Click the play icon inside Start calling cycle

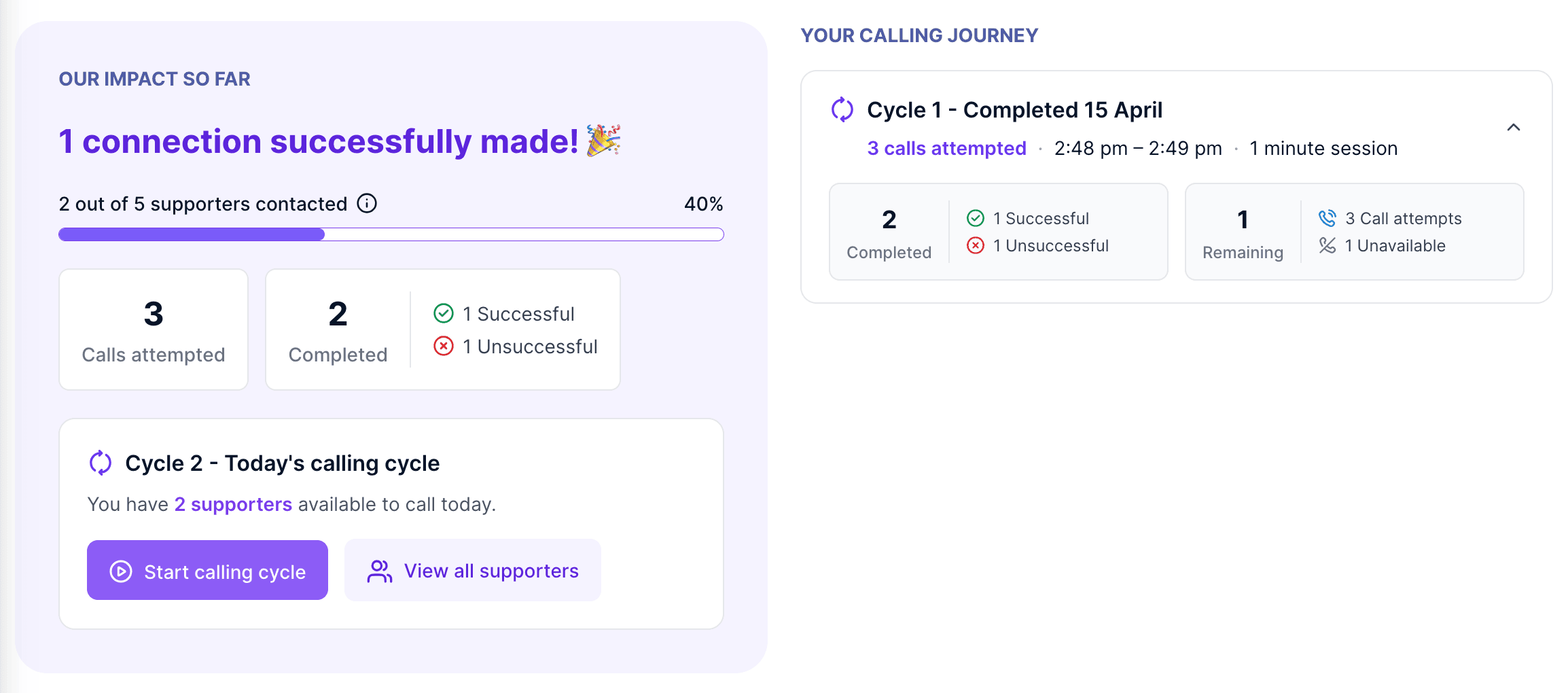[120, 571]
